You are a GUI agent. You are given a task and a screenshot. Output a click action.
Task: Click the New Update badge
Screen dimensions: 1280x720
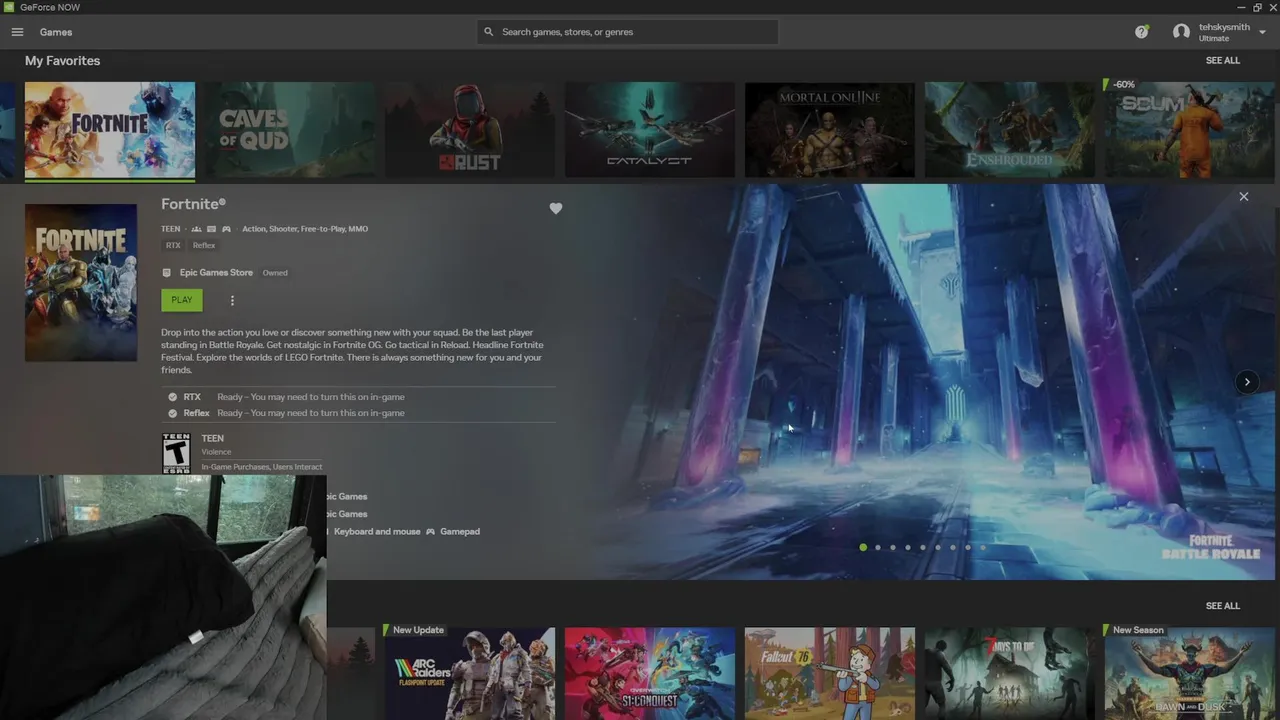point(416,630)
